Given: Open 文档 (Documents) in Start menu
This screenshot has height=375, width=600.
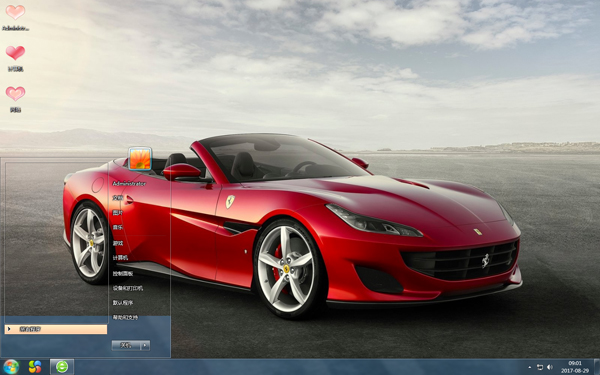Looking at the screenshot, I should (x=117, y=198).
